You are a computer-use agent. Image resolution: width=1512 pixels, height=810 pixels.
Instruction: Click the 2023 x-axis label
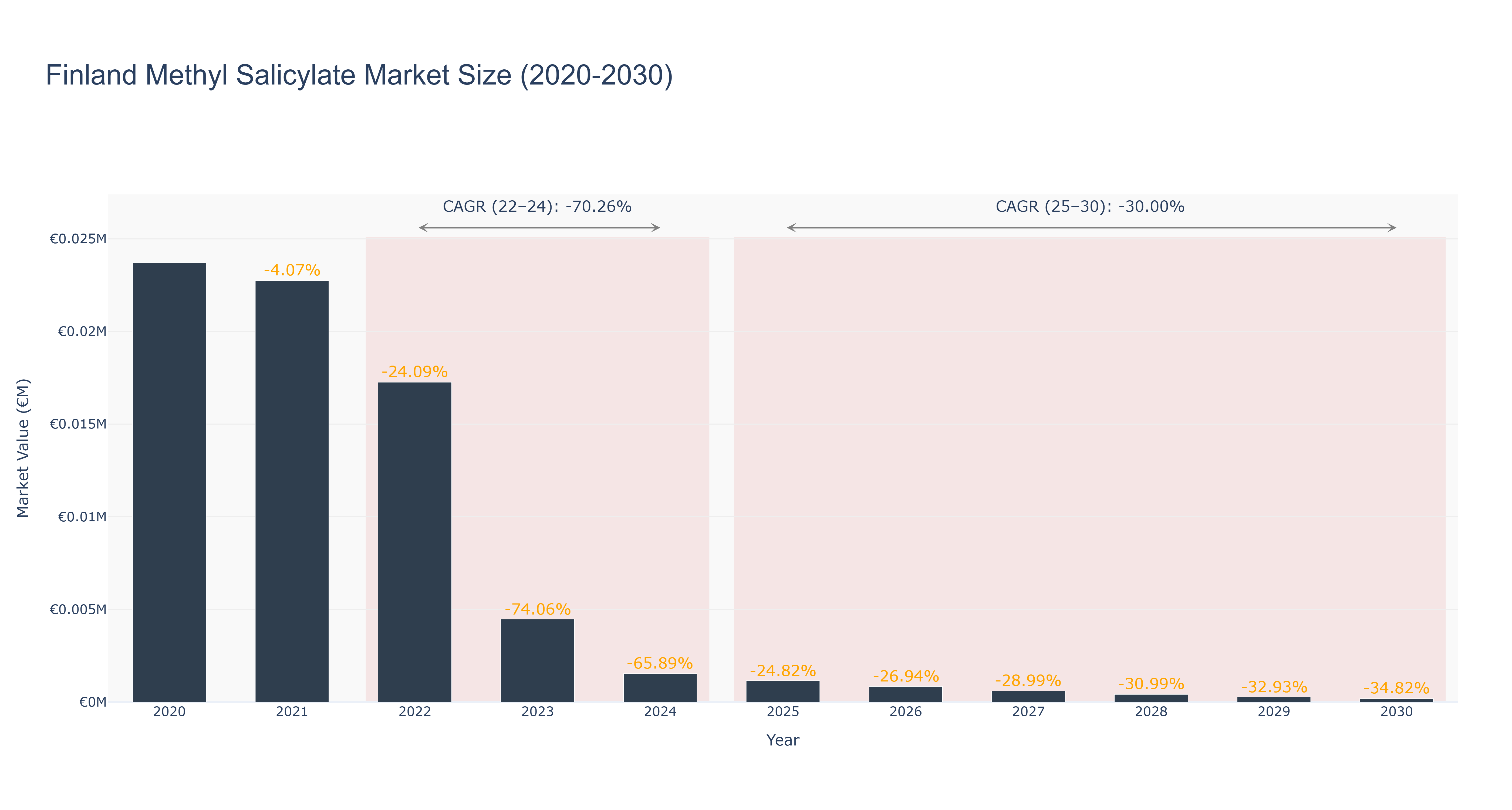[x=537, y=712]
